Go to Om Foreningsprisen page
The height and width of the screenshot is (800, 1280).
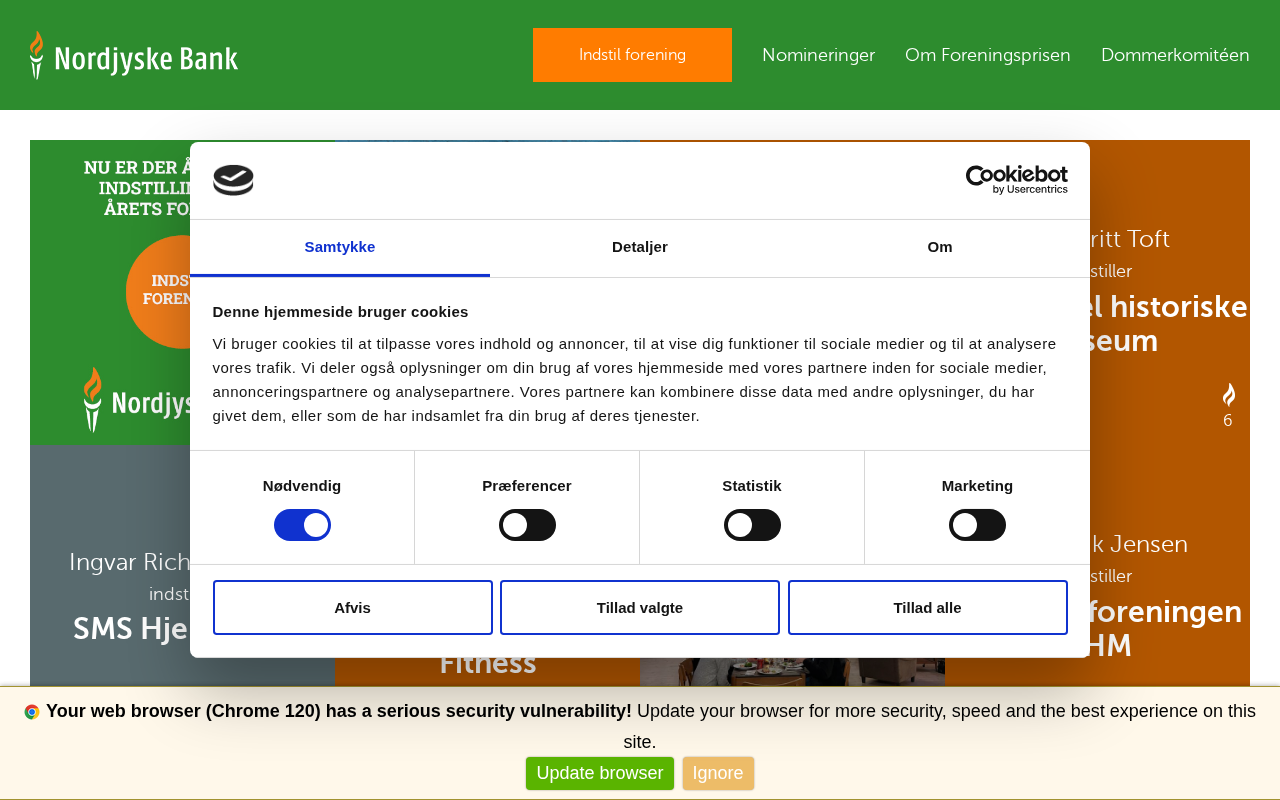tap(988, 55)
